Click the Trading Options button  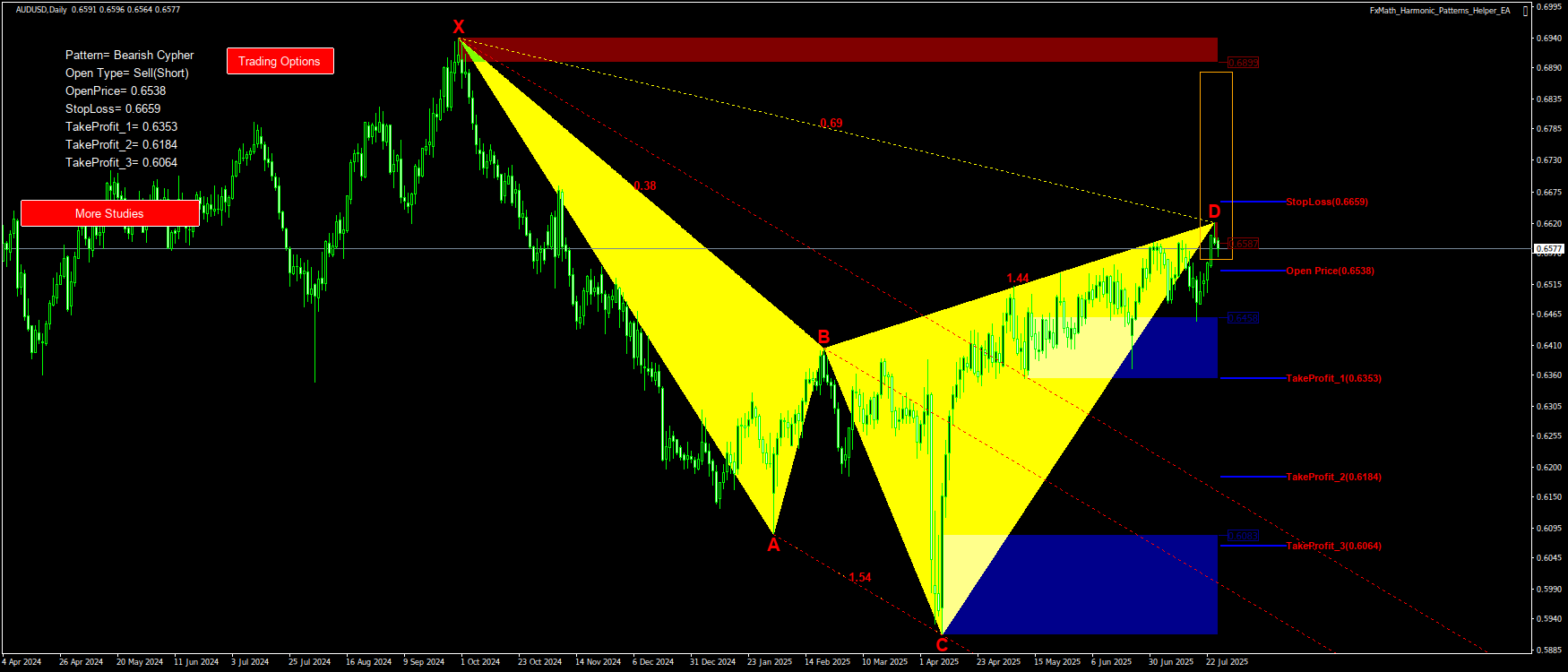point(280,61)
